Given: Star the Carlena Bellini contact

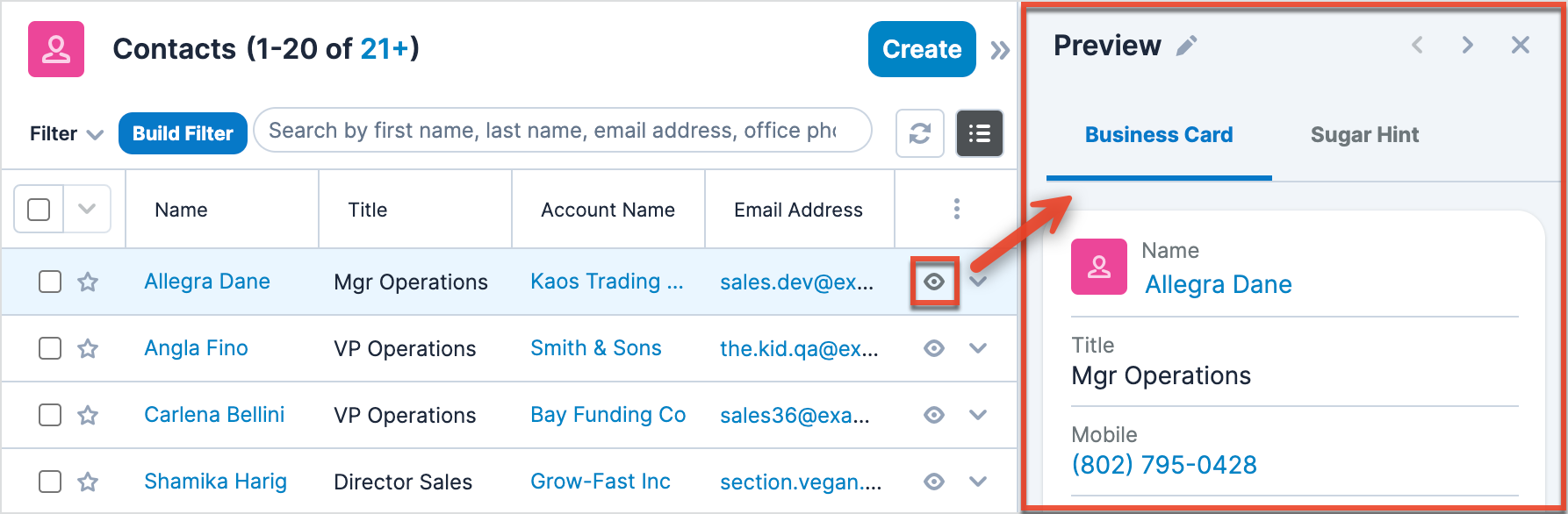Looking at the screenshot, I should coord(88,415).
